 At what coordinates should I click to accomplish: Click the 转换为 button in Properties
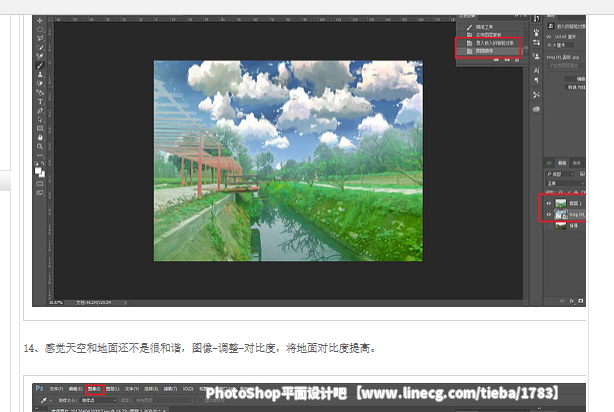575,87
